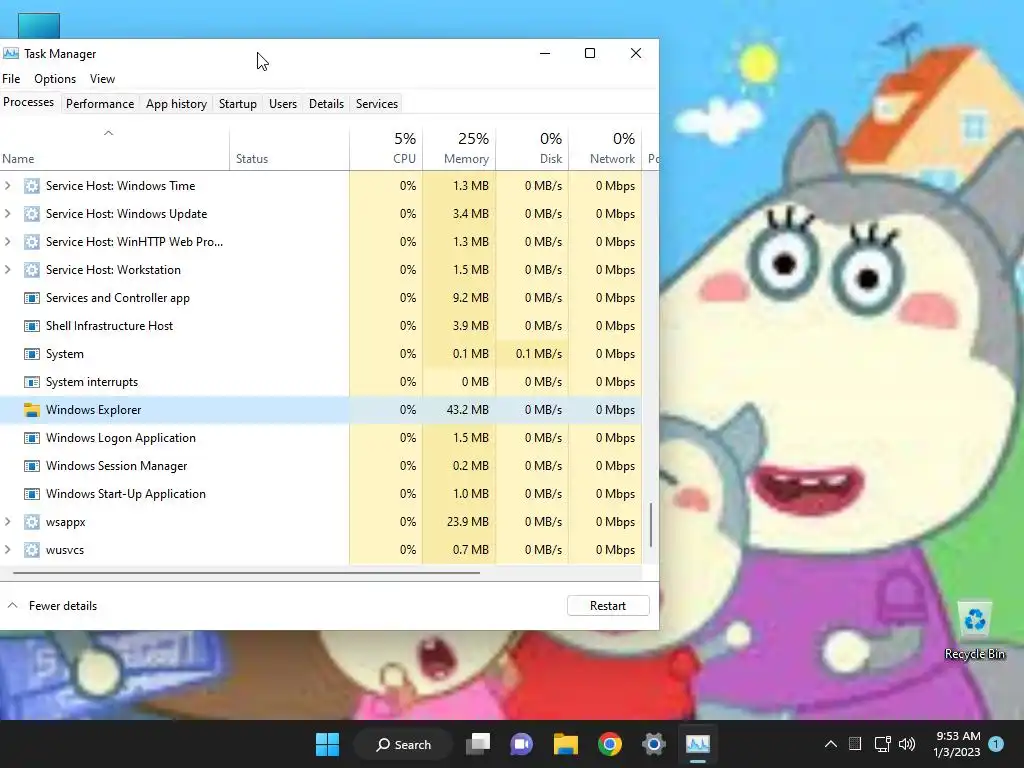Click the gear icon for Service Host: Workstation
Image resolution: width=1024 pixels, height=768 pixels.
(31, 270)
